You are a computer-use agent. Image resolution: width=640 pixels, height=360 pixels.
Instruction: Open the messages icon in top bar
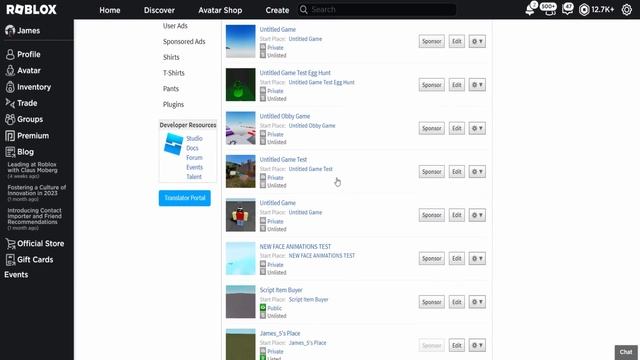567,9
